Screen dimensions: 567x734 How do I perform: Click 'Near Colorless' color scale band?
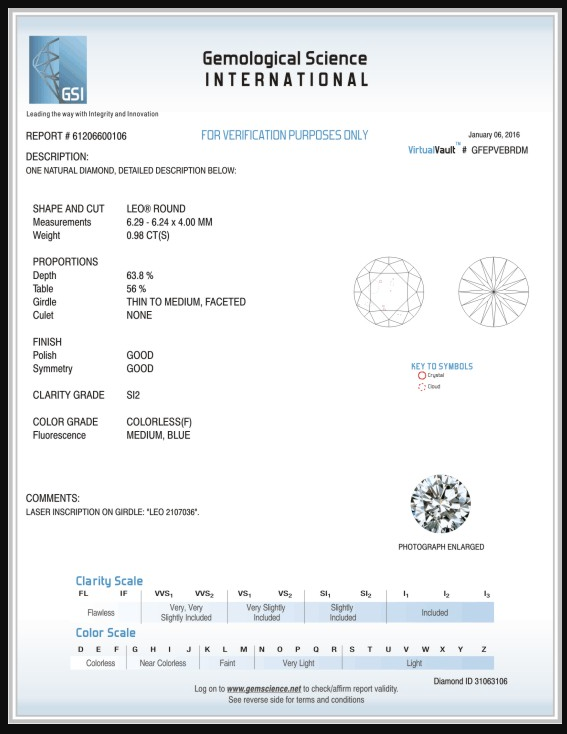coord(162,663)
